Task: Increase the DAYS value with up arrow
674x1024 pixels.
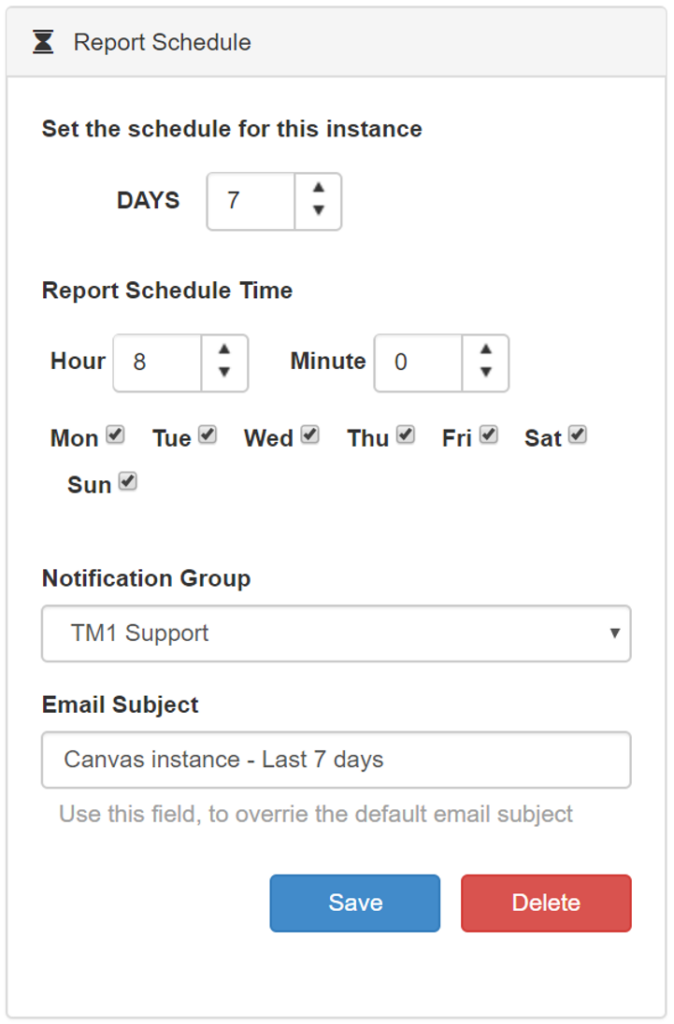Action: tap(318, 188)
